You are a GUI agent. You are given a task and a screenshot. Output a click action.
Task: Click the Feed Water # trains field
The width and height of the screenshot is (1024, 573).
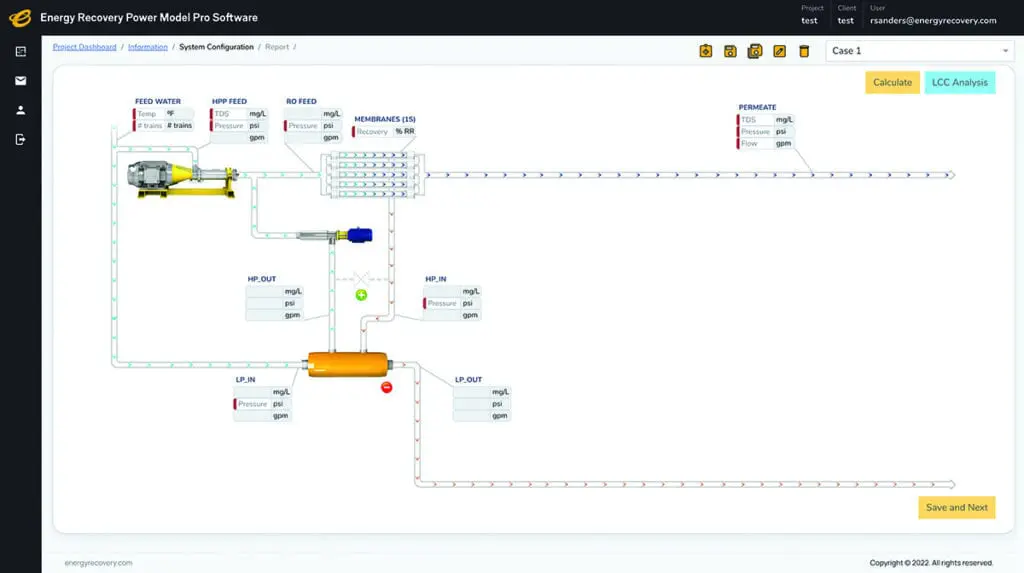click(163, 125)
